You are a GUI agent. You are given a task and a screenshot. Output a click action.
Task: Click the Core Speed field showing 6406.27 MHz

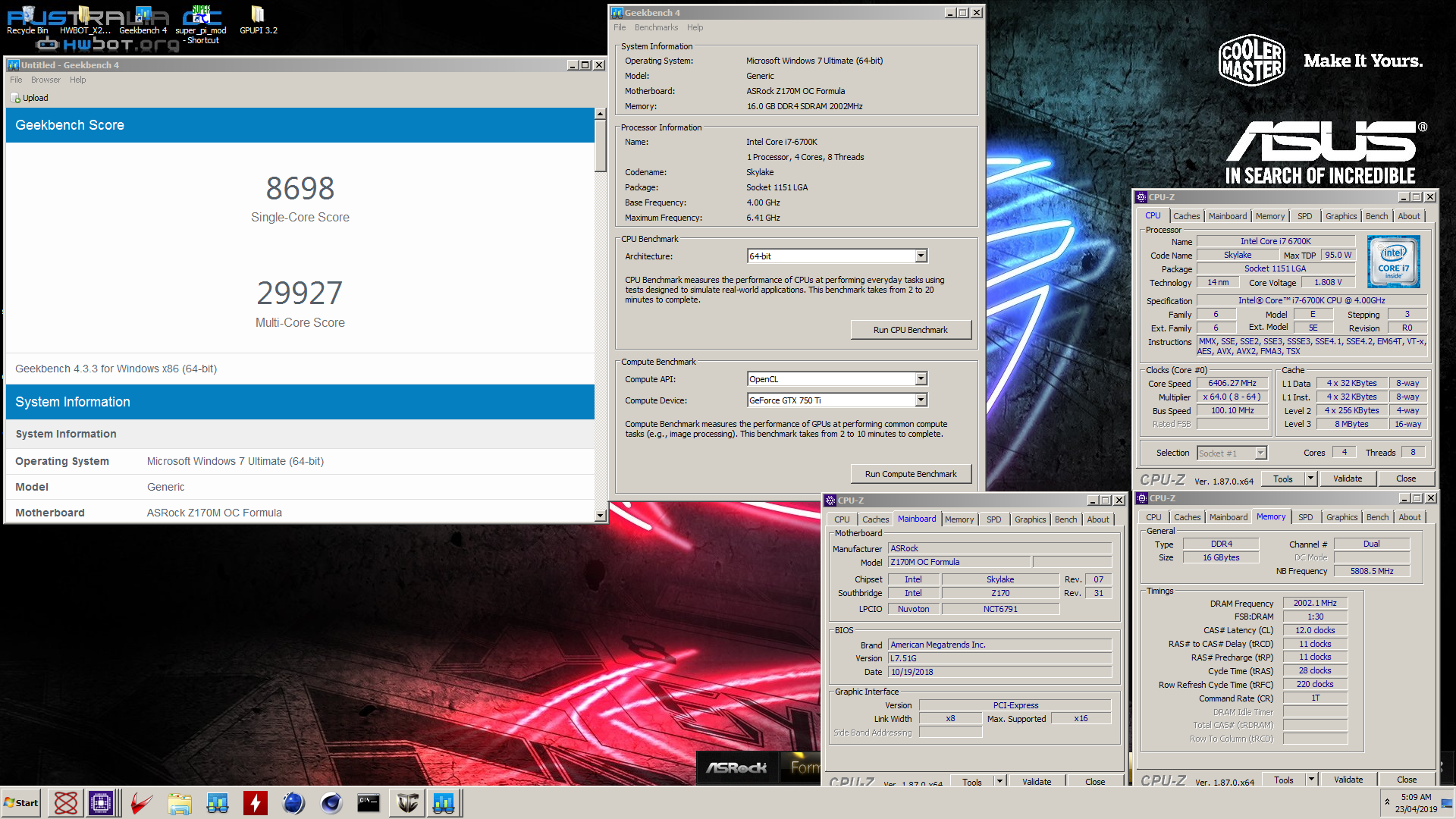(x=1232, y=384)
